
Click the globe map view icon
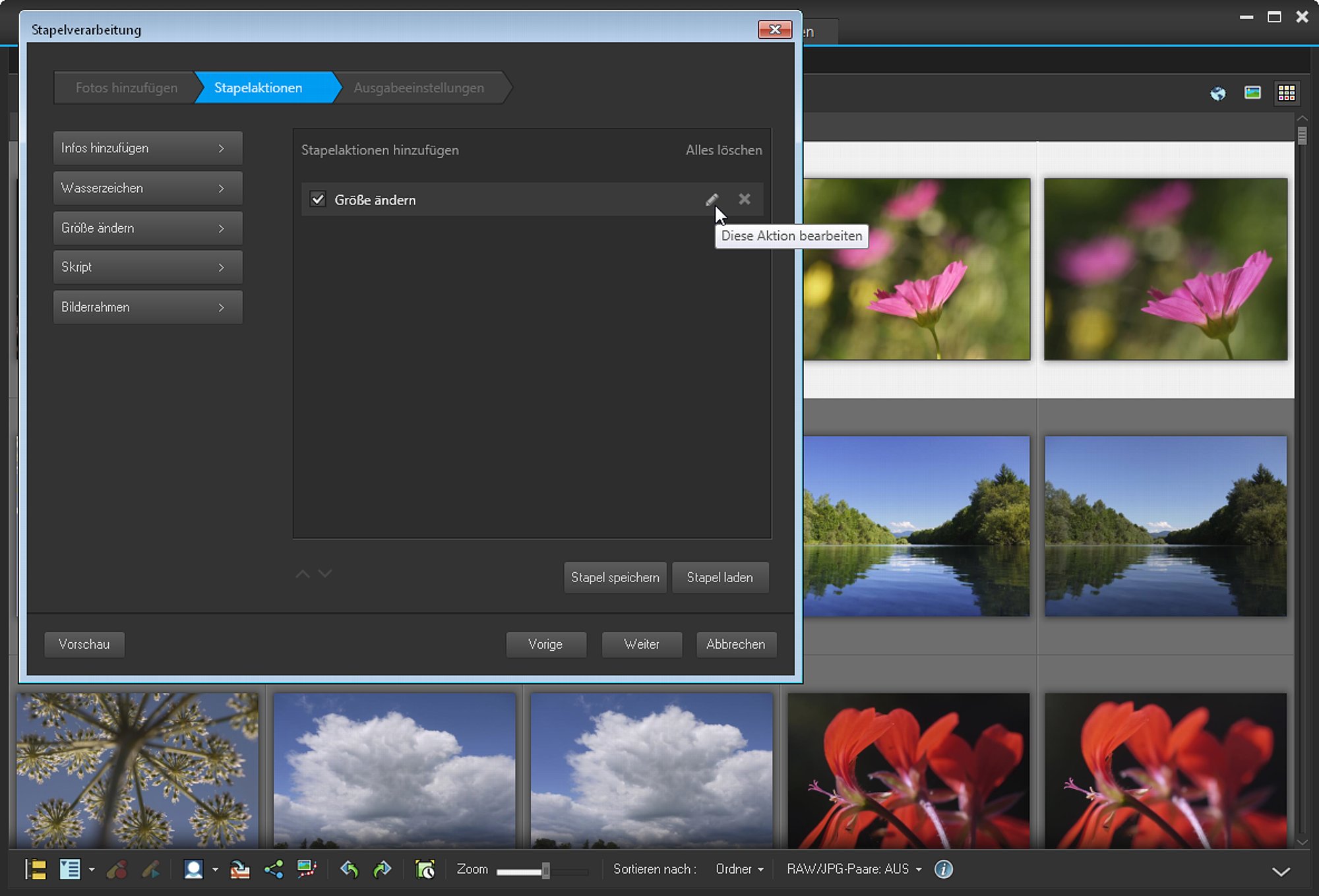1218,93
